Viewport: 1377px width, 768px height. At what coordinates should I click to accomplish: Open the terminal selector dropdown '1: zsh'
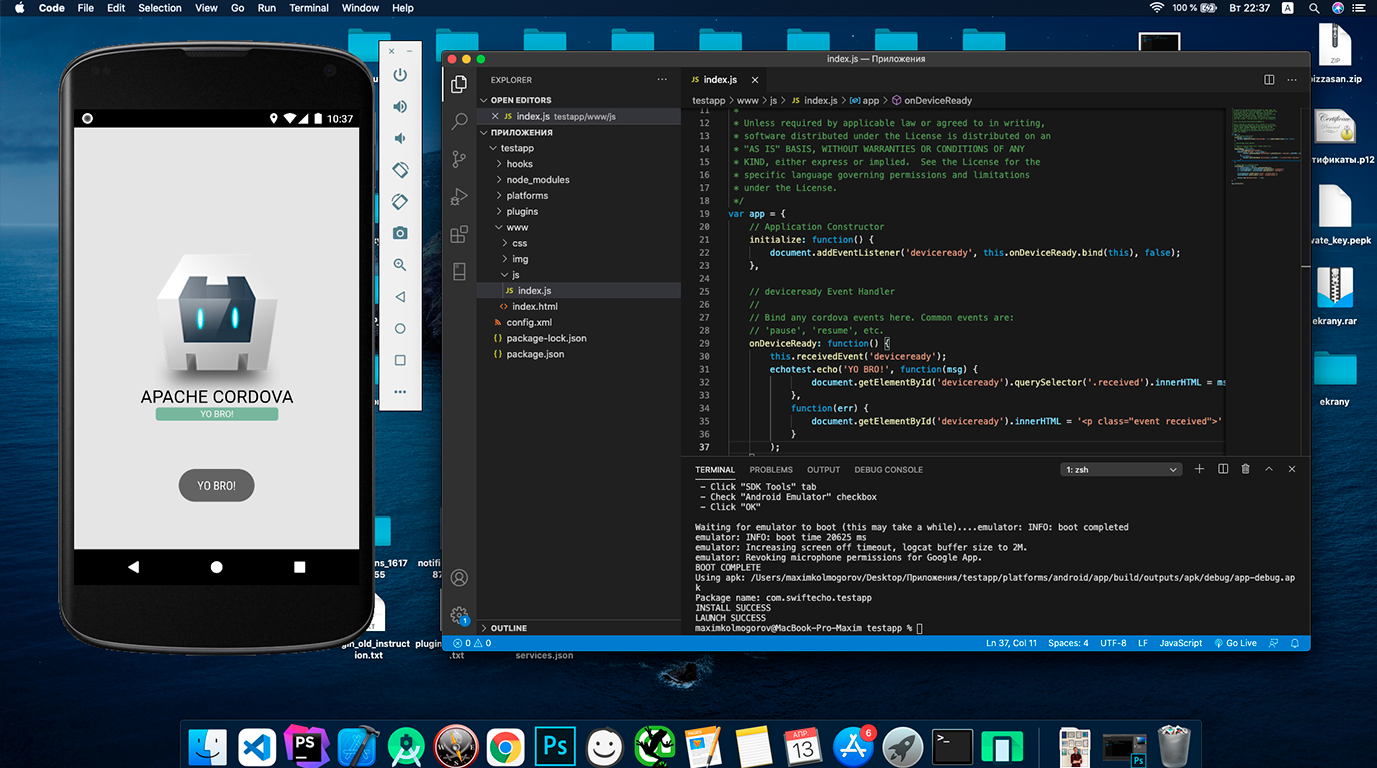(1121, 469)
